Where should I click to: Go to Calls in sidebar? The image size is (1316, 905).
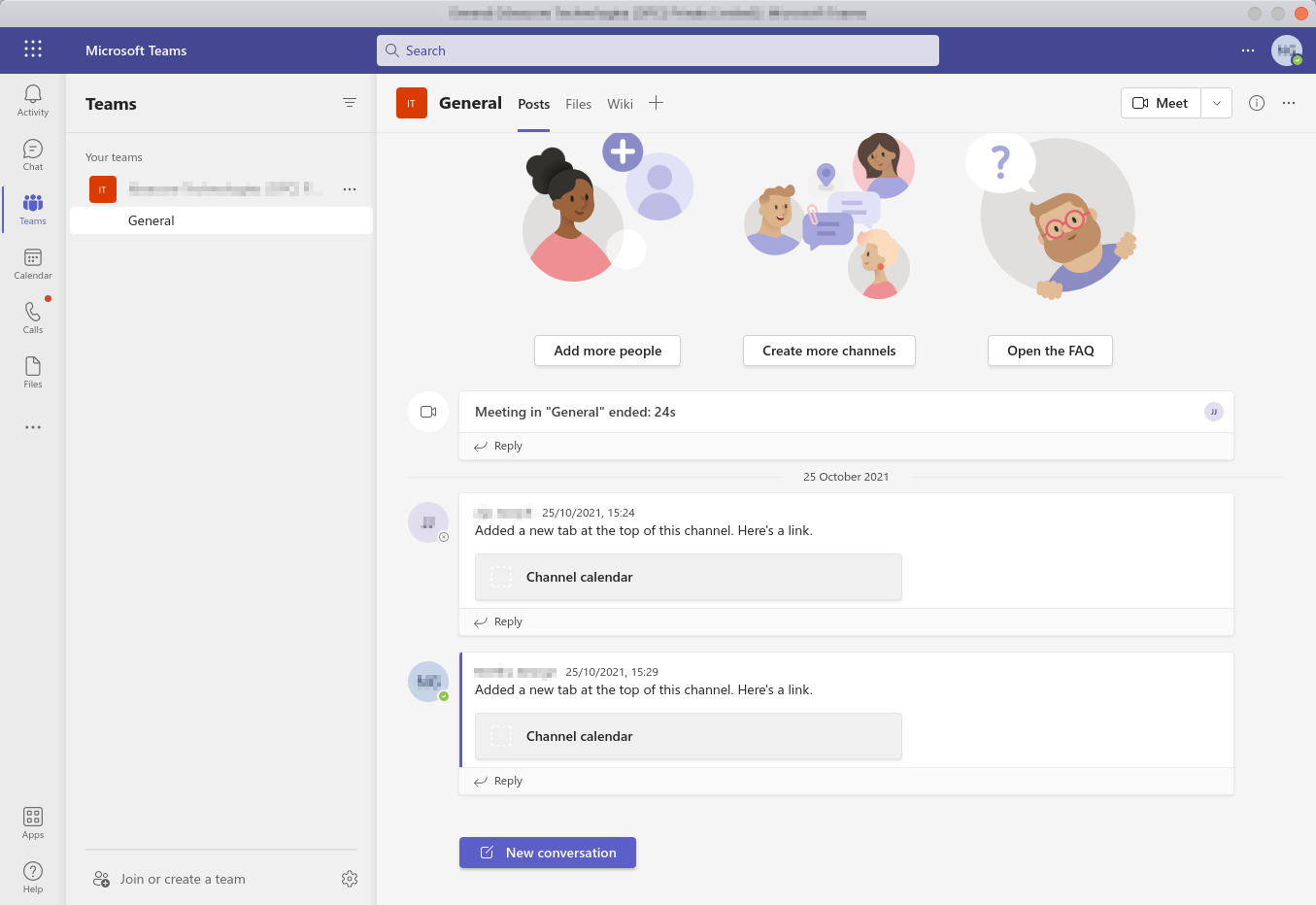pyautogui.click(x=33, y=318)
